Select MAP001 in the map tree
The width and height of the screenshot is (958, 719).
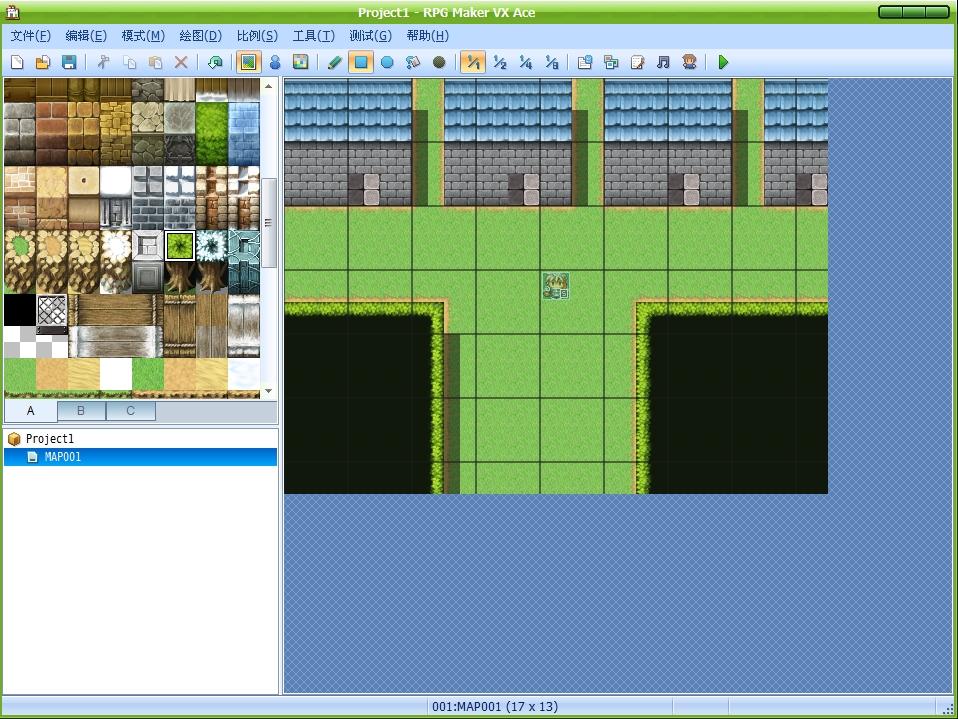click(141, 457)
